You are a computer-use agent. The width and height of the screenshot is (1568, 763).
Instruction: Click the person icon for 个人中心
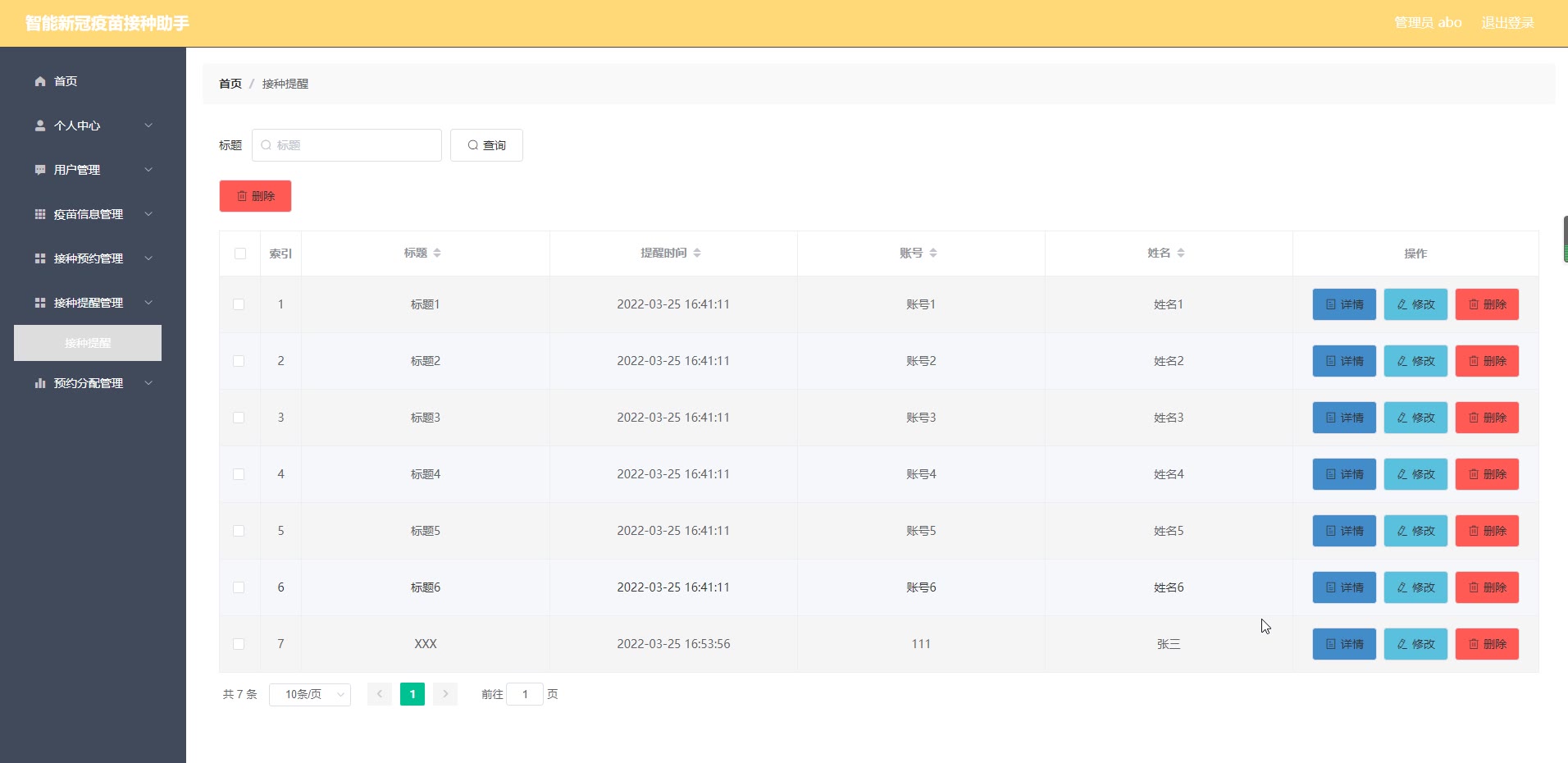[40, 126]
